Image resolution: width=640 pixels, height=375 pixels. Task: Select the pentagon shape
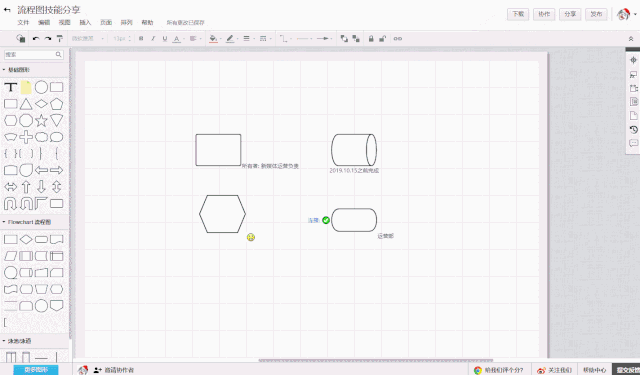56,104
